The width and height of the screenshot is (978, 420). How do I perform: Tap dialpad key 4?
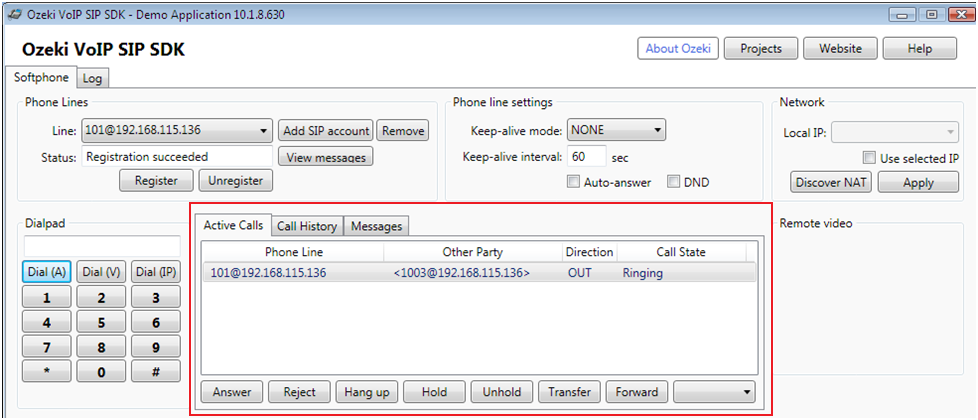47,322
